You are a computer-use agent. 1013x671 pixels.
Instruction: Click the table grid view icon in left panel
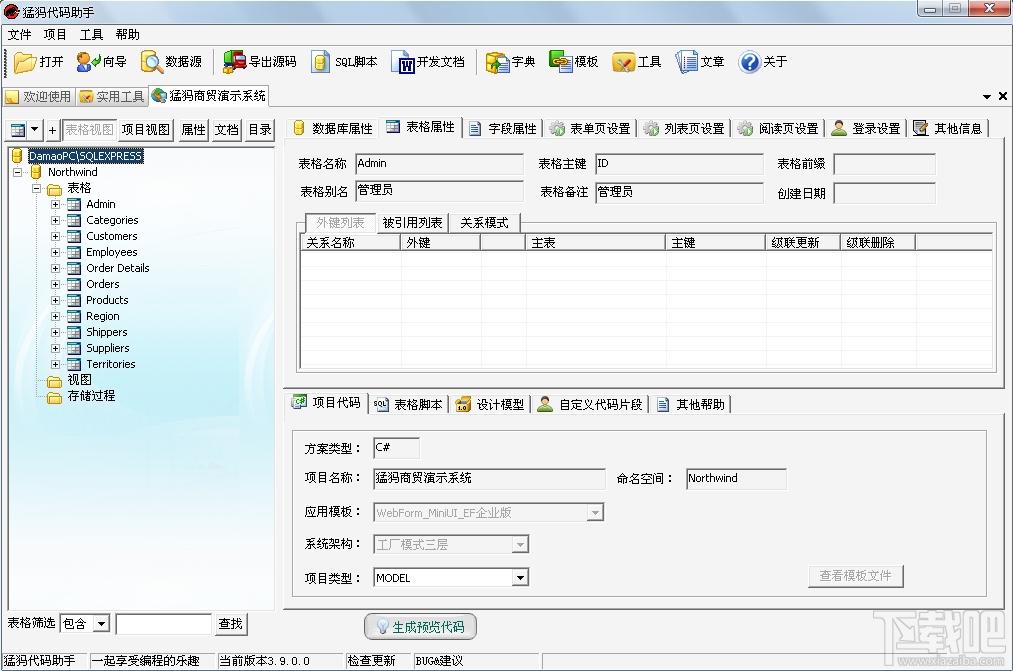(x=18, y=130)
